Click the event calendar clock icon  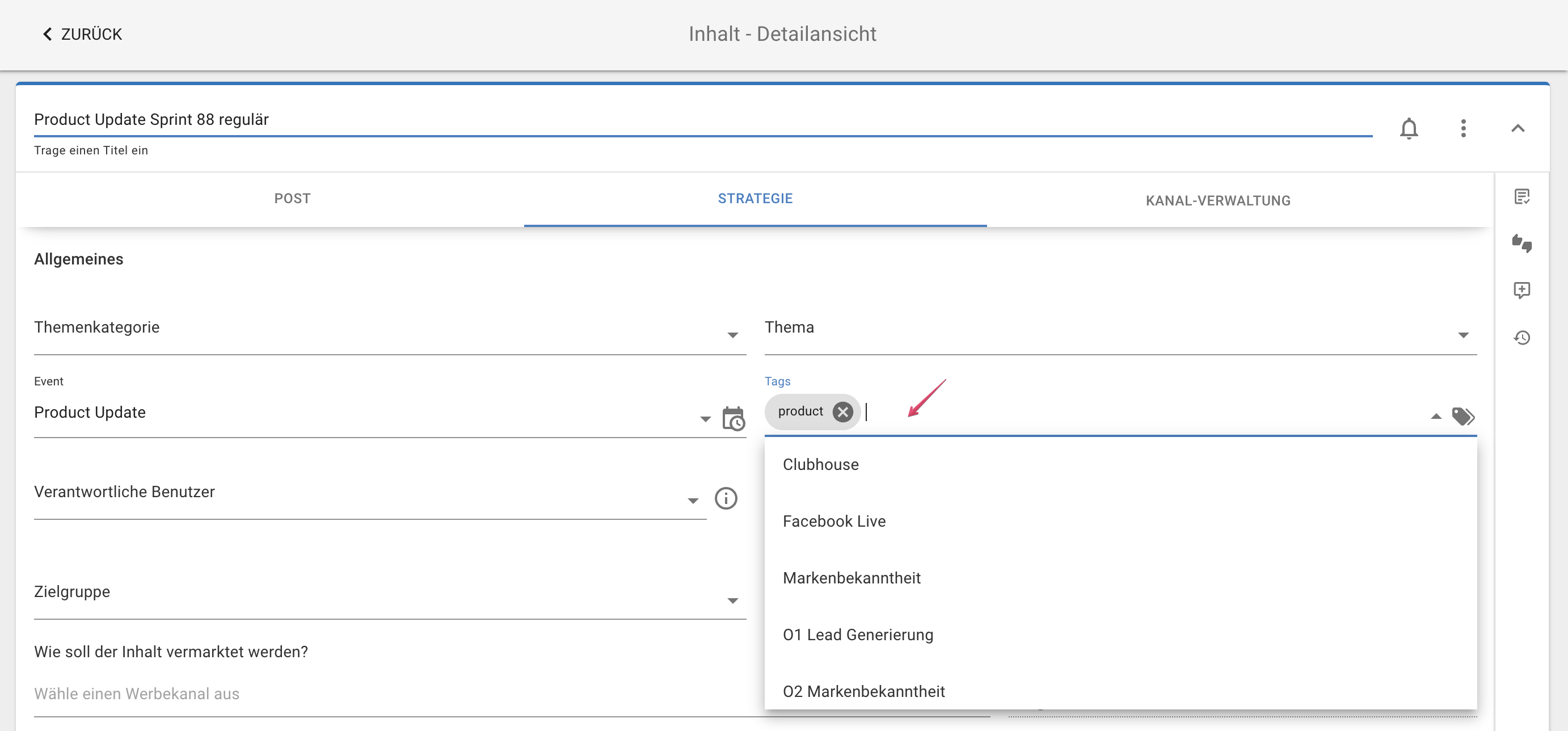point(733,418)
